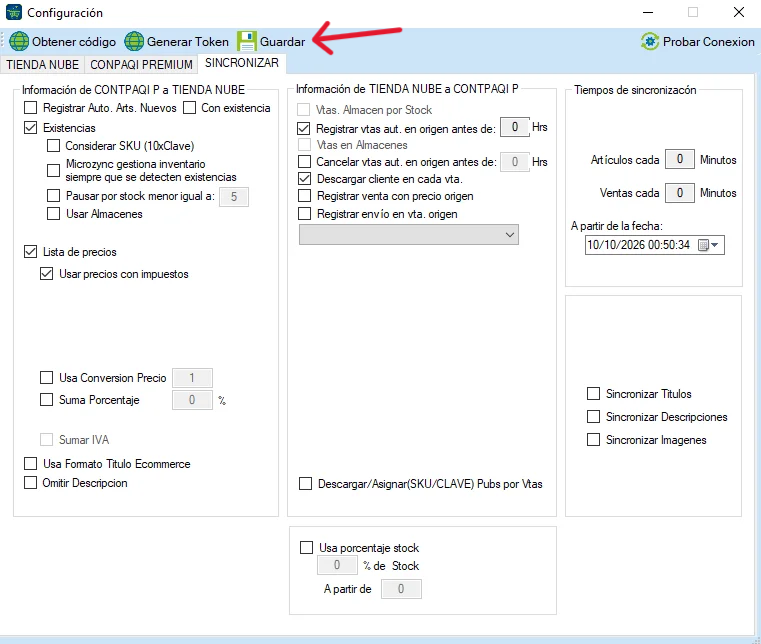Close the Configuración window
The width and height of the screenshot is (761, 644).
(x=739, y=12)
